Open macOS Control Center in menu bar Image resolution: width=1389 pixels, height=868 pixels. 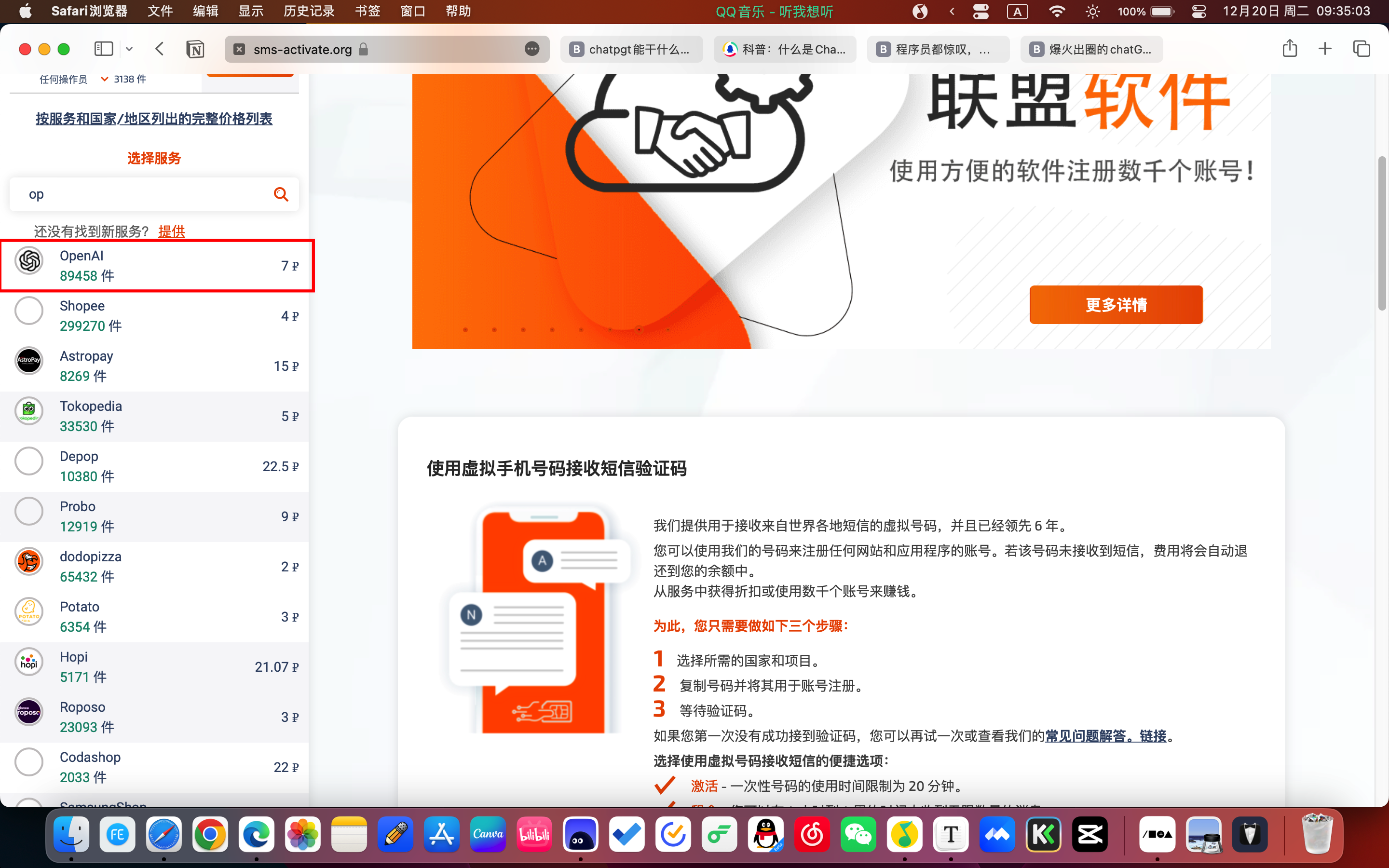pos(1198,12)
